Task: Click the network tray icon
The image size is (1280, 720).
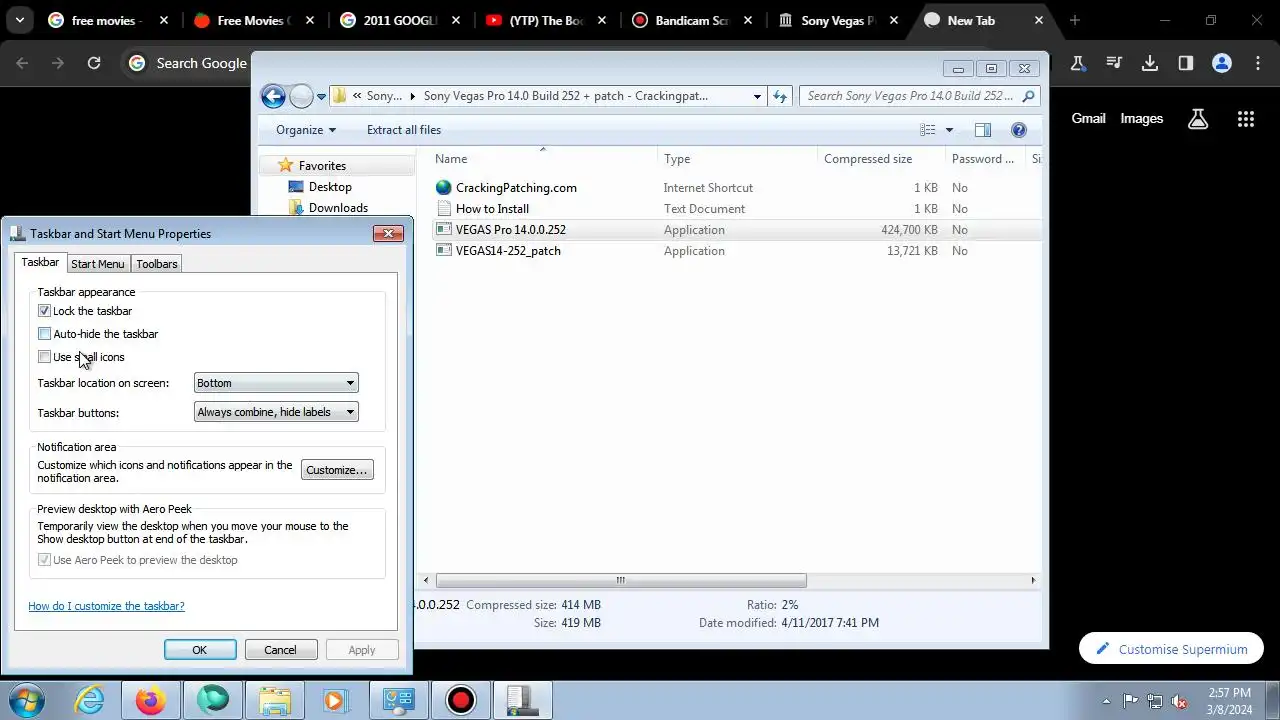Action: click(x=1155, y=701)
